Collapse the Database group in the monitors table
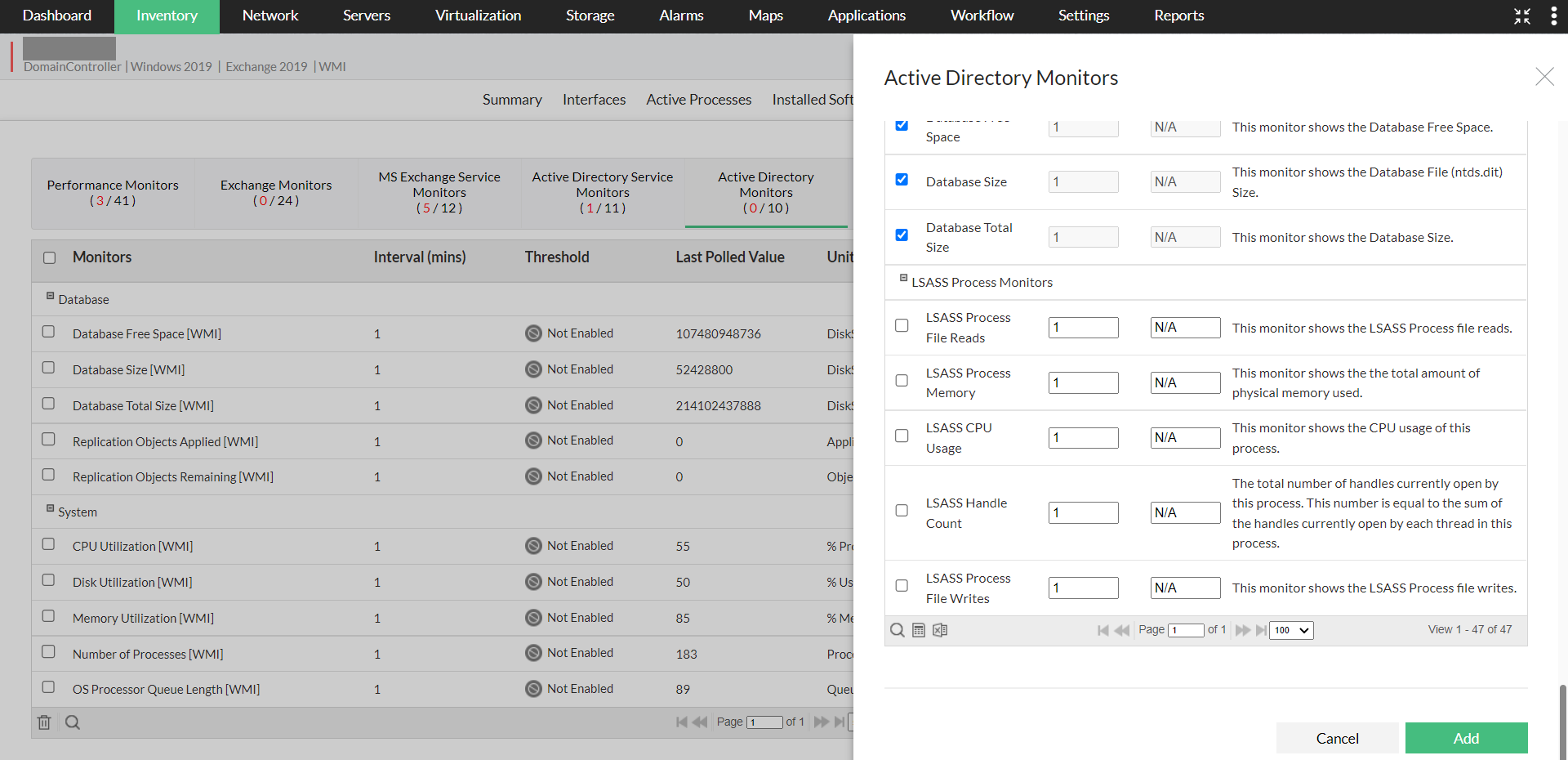 click(50, 296)
